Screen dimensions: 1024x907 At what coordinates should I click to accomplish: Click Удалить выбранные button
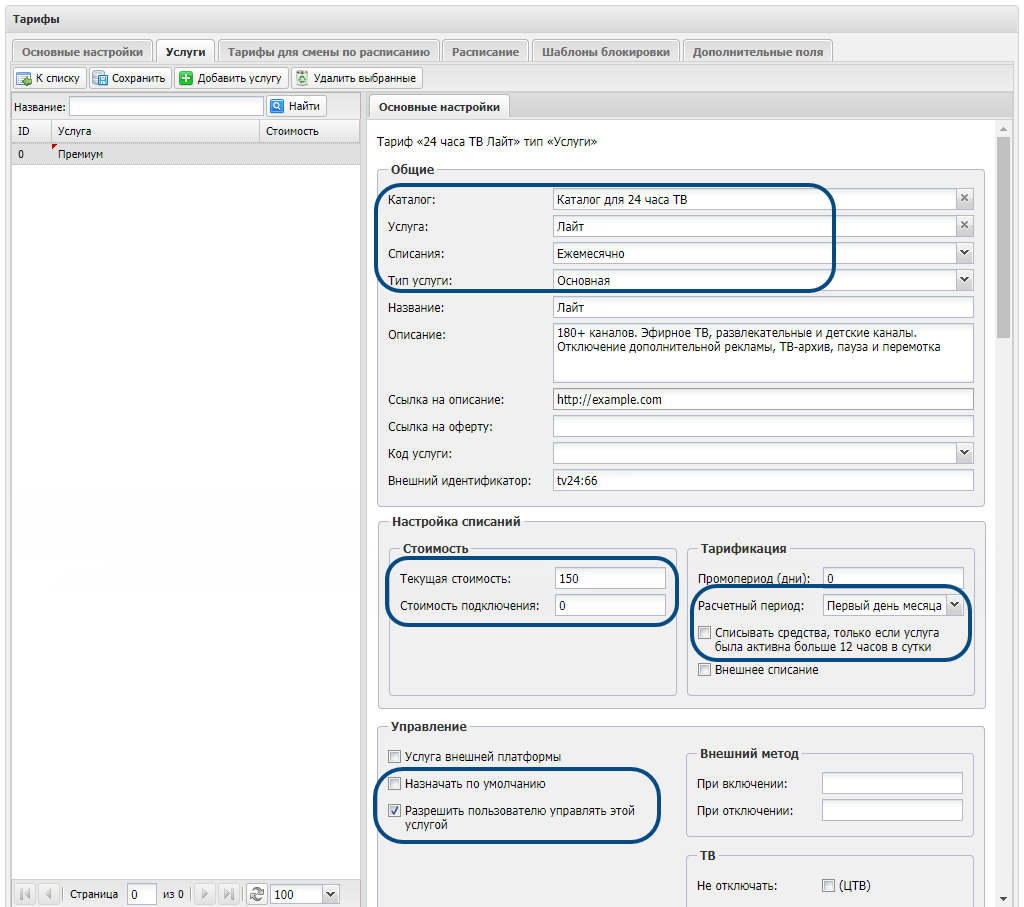[x=357, y=78]
